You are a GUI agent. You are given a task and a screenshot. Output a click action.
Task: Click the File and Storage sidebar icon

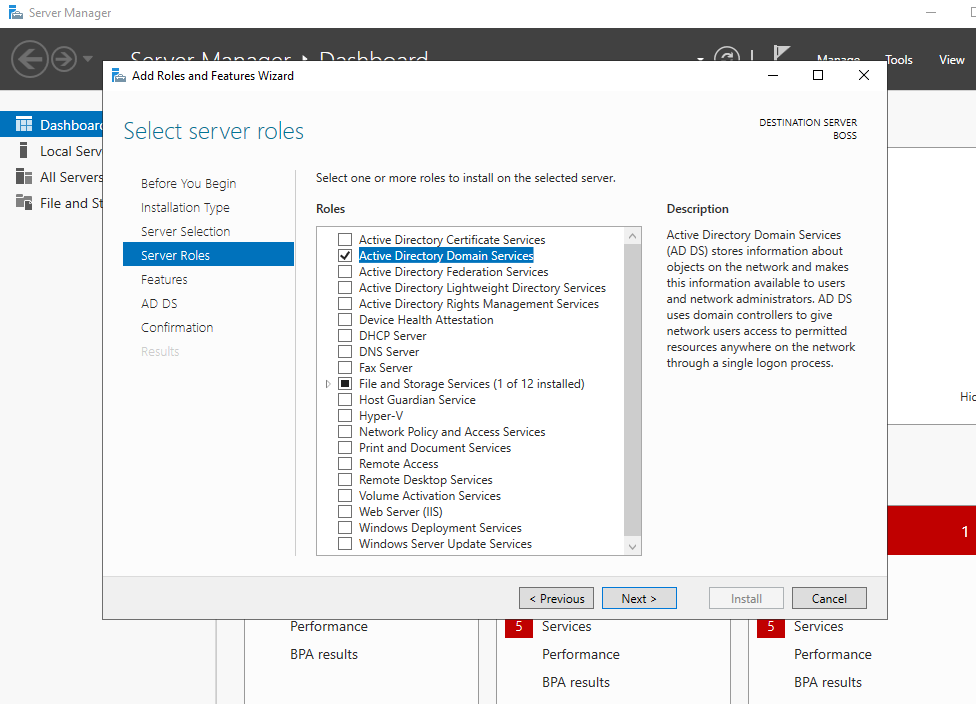23,203
